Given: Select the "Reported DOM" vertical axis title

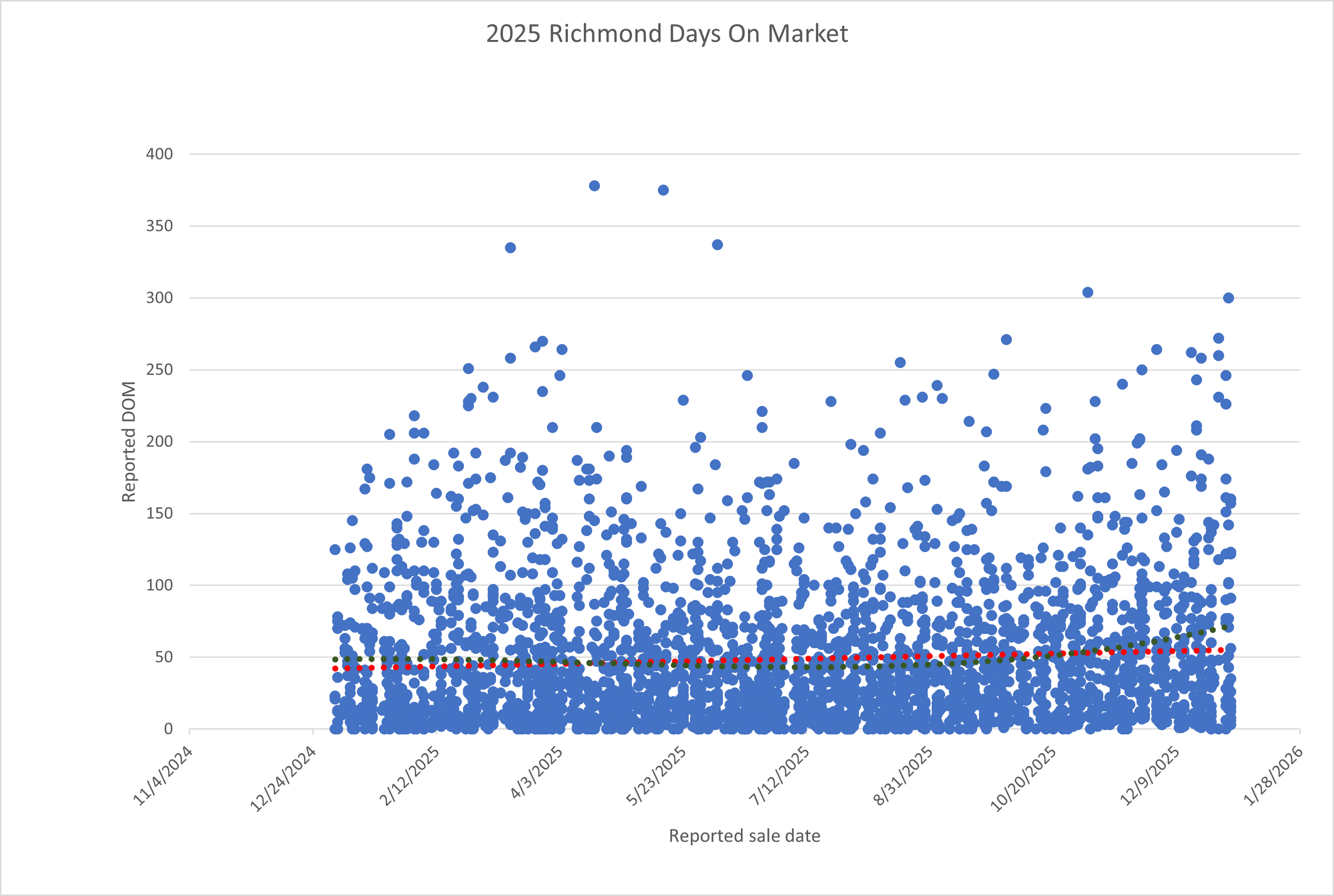Looking at the screenshot, I should pos(129,442).
